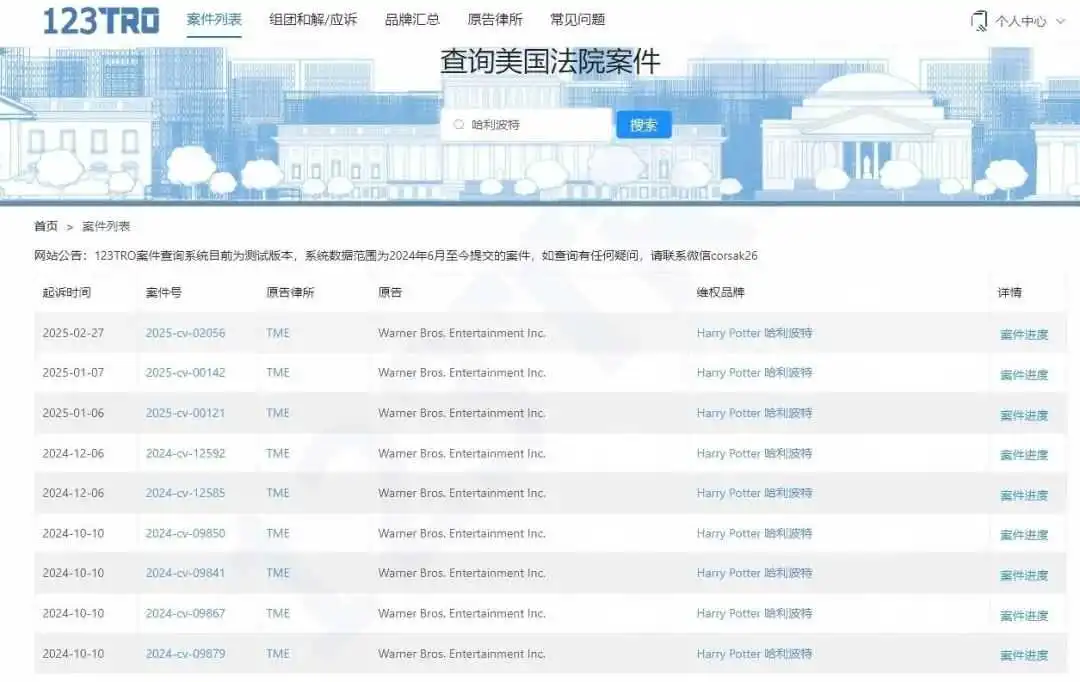View 案件进度 for case 2024-cv-09867

coord(1024,615)
